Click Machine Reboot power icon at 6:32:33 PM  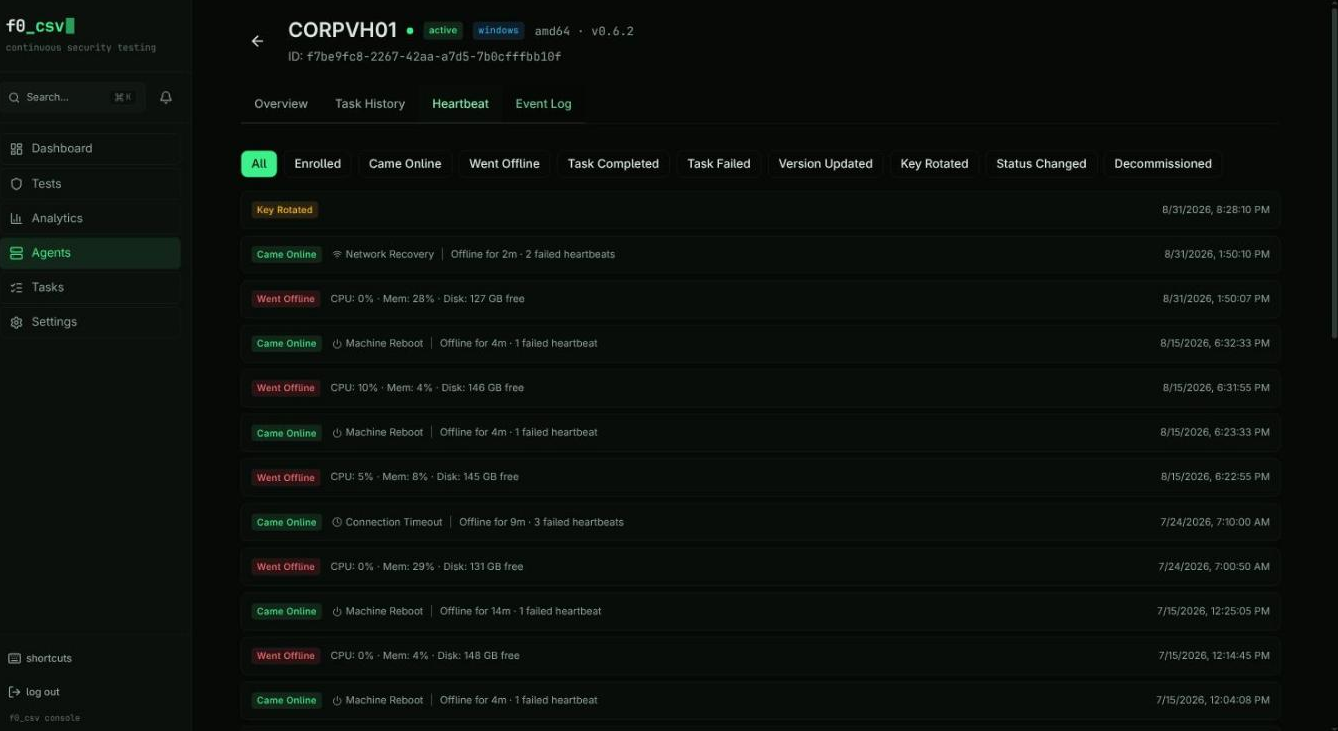point(337,343)
